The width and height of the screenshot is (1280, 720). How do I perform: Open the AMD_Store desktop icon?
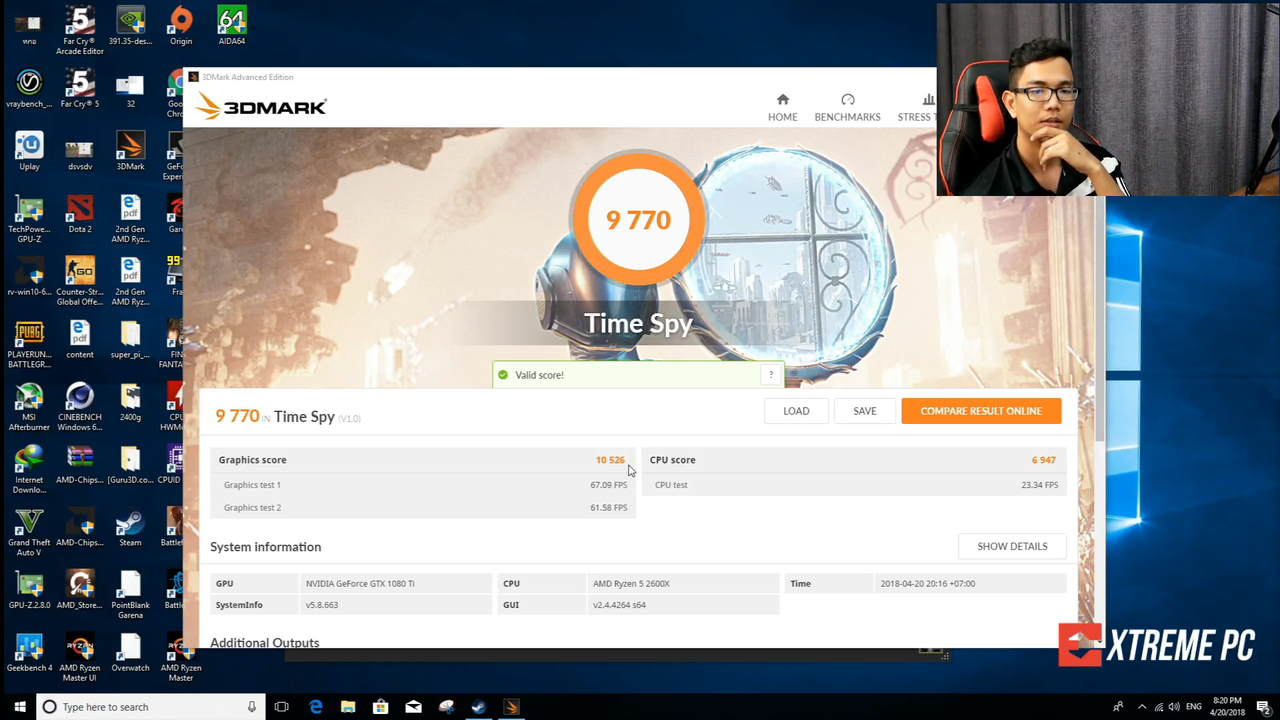click(x=80, y=590)
